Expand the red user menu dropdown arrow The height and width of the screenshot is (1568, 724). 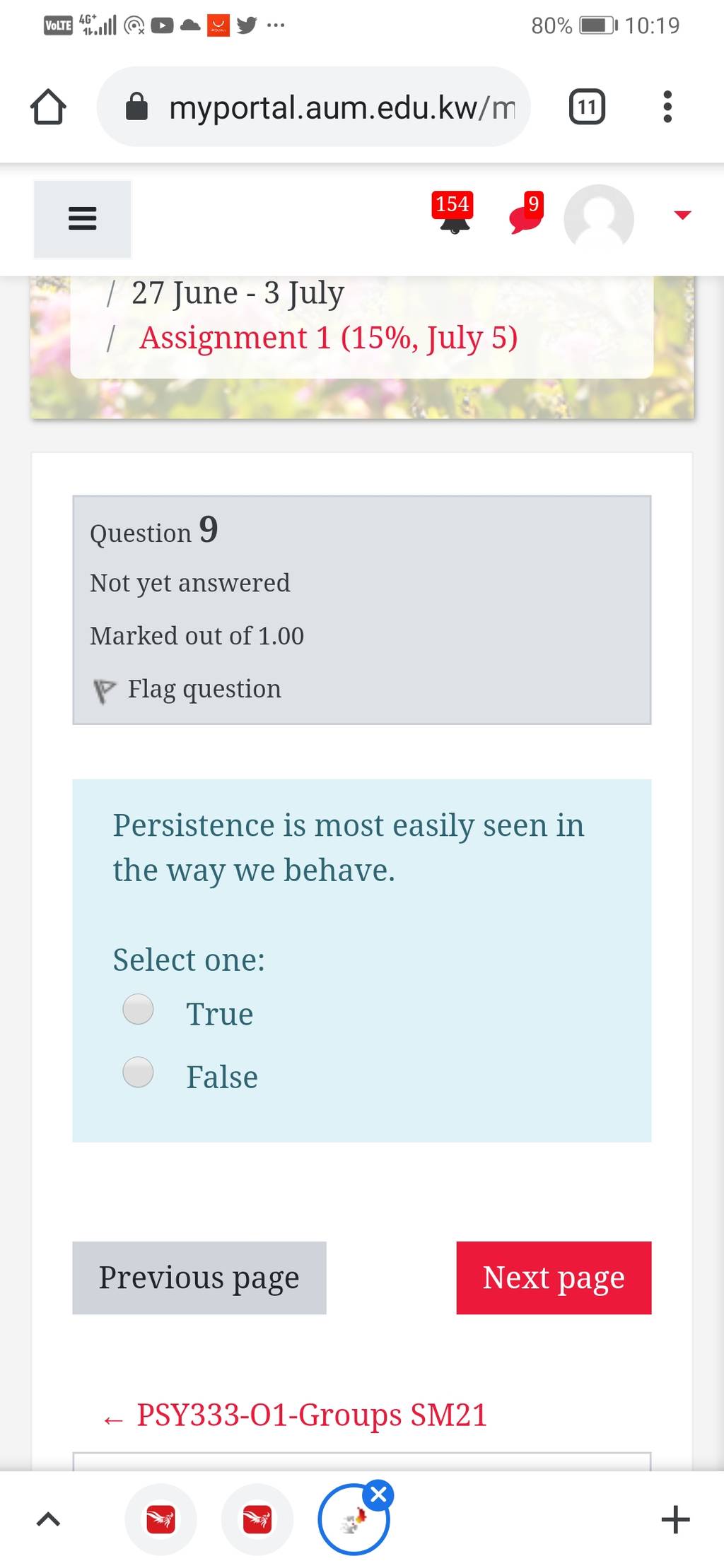pyautogui.click(x=682, y=215)
